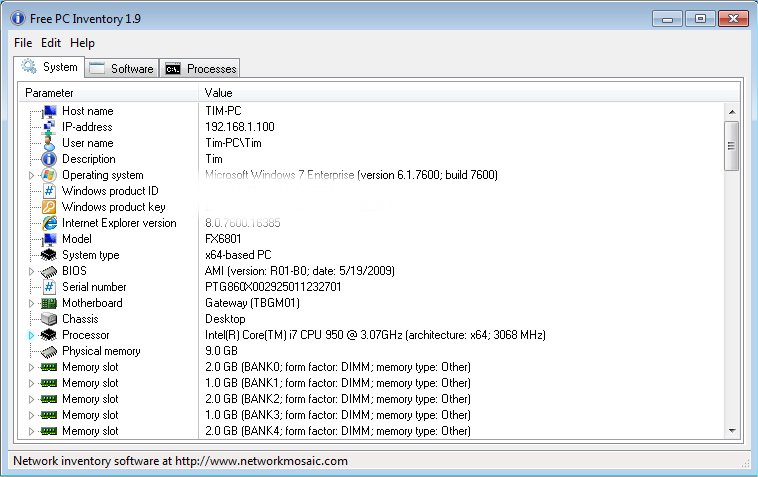758x477 pixels.
Task: Select the Windows product key label
Action: (114, 207)
